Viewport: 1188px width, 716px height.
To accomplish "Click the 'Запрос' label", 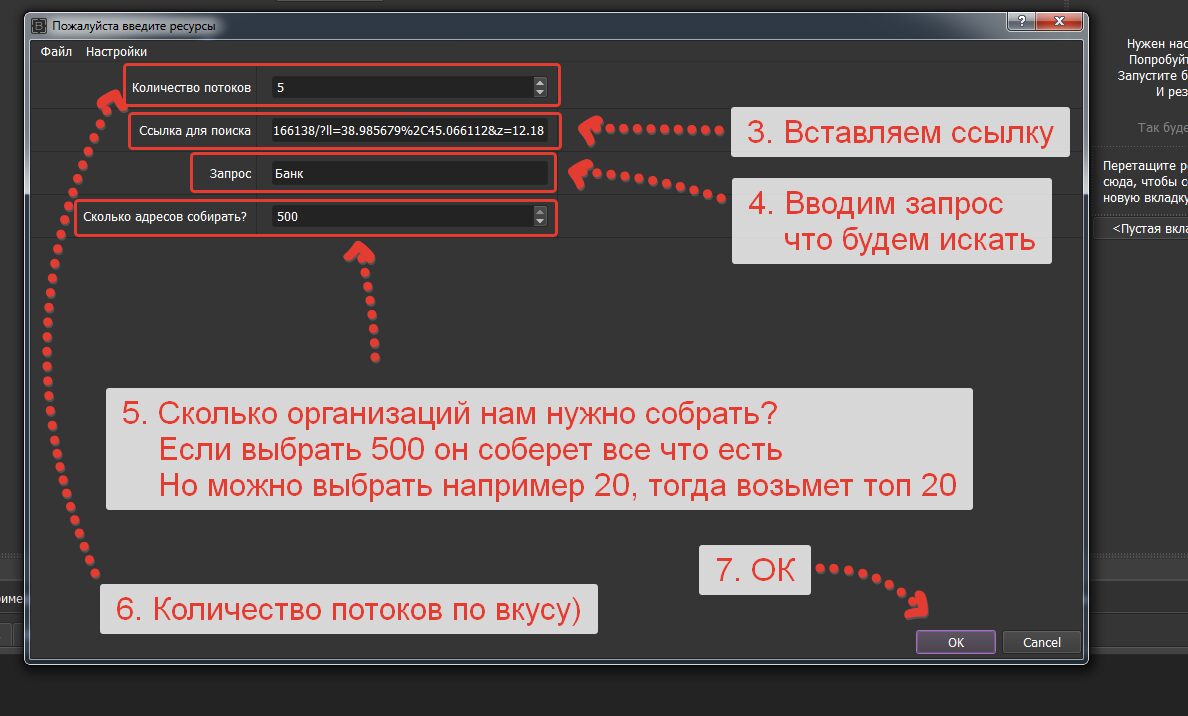I will click(229, 174).
